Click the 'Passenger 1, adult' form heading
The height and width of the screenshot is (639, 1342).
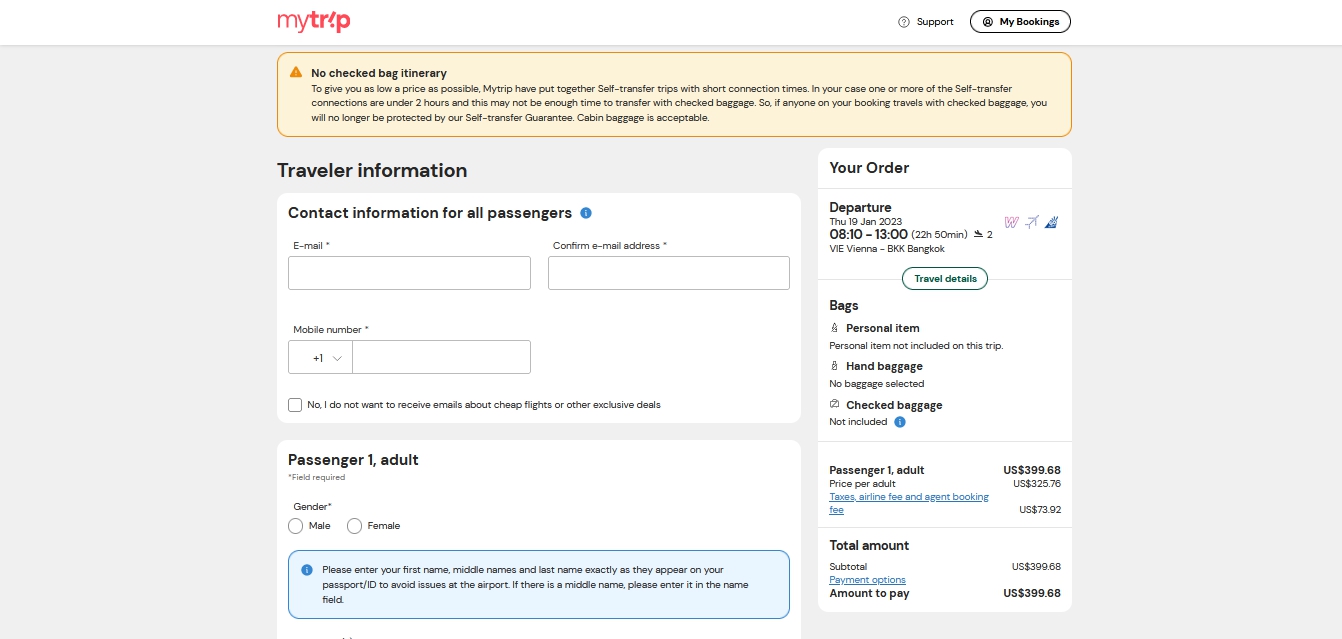pos(353,460)
